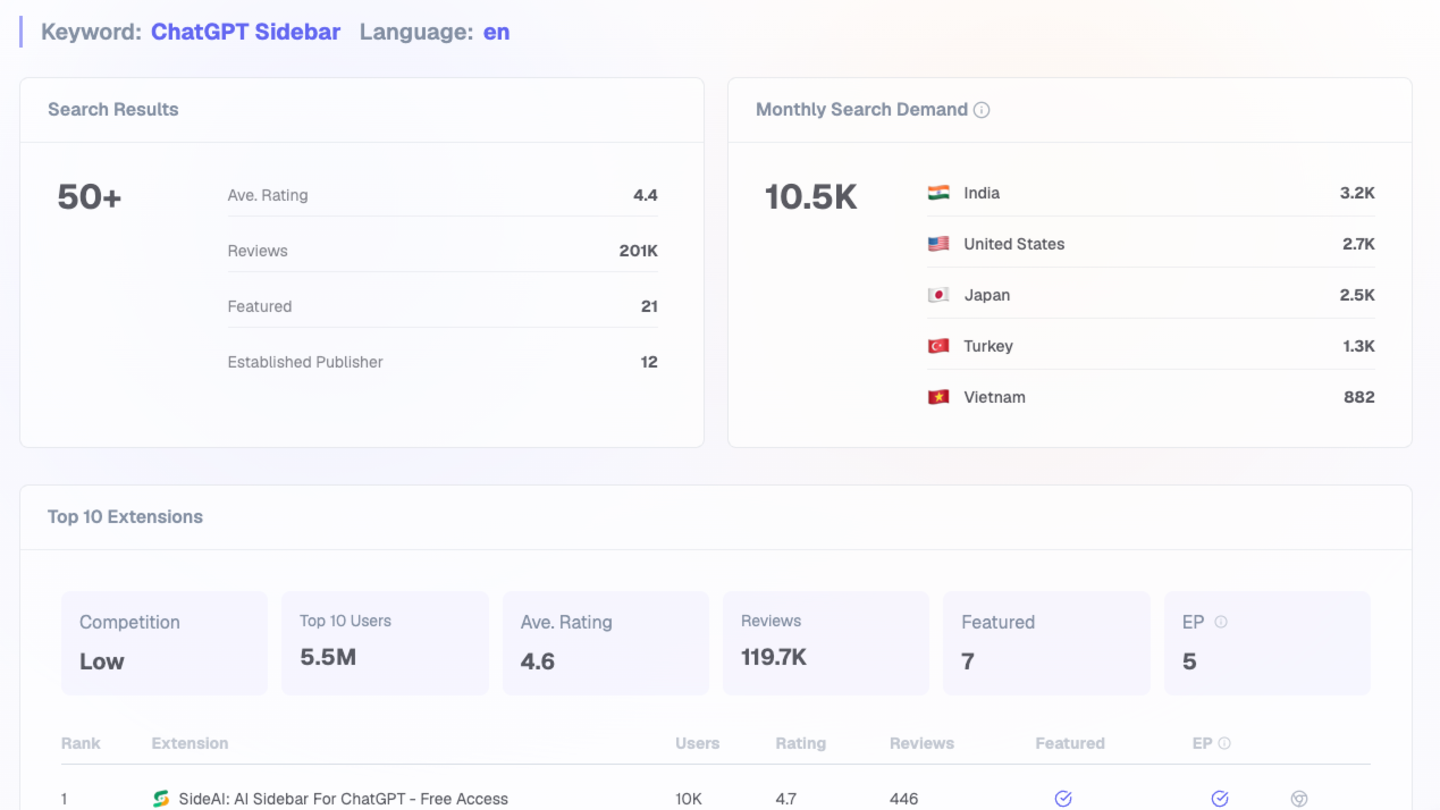Screen dimensions: 1440x810
Task: Click the Monthly Search Demand info icon
Action: pyautogui.click(x=982, y=110)
